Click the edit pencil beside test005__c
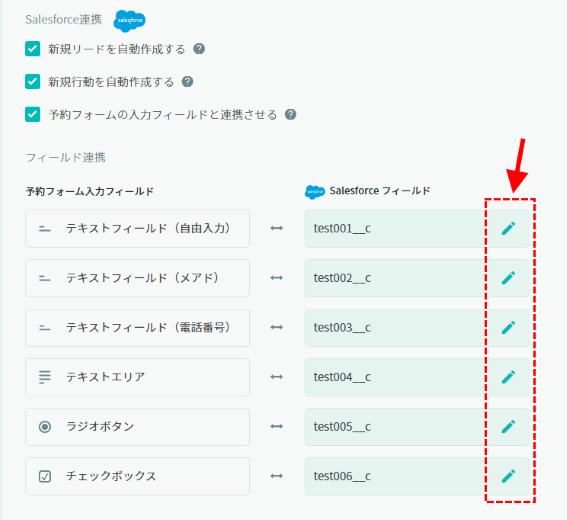 coord(508,427)
